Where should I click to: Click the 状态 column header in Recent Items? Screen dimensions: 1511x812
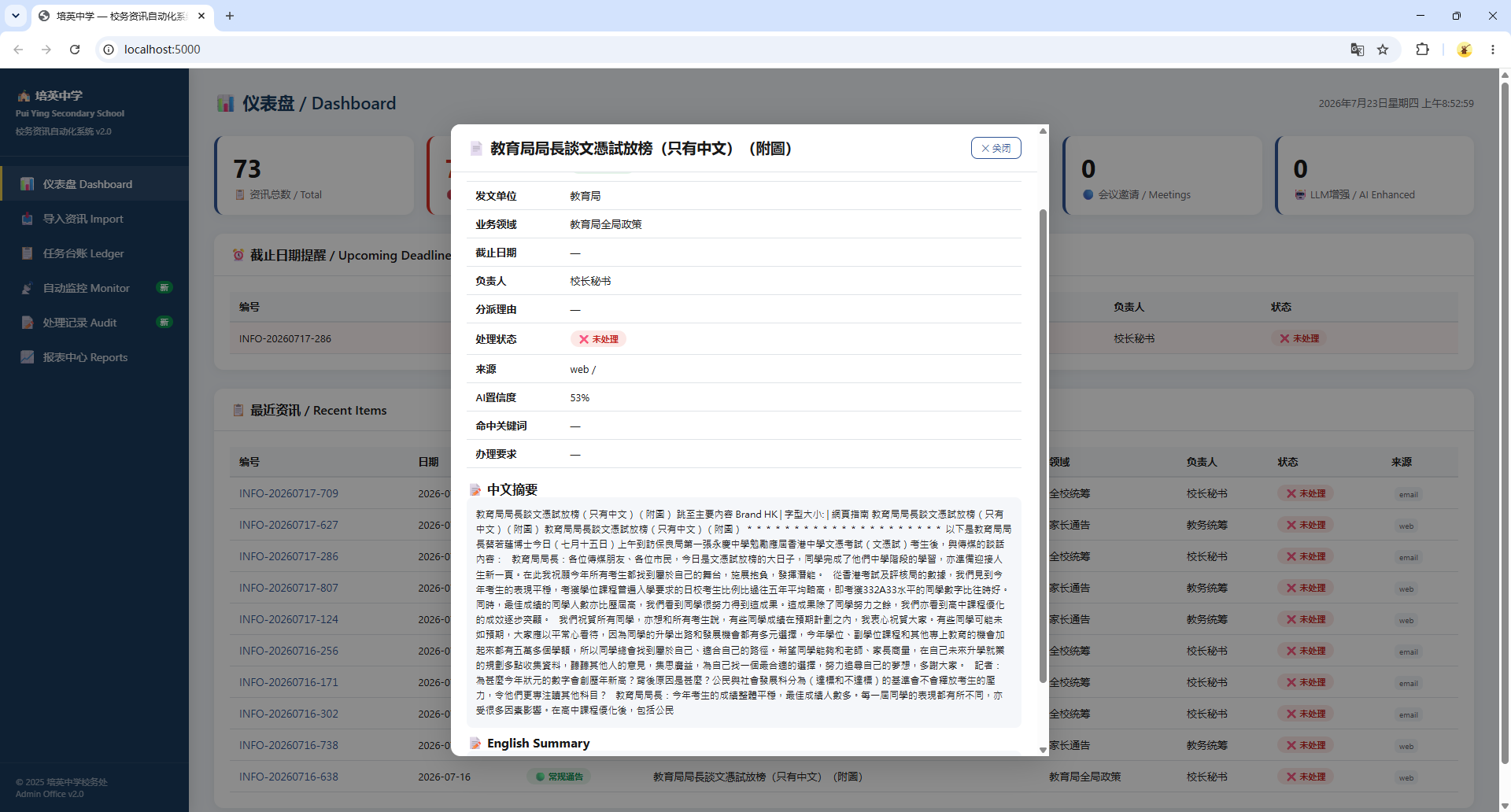pos(1287,462)
